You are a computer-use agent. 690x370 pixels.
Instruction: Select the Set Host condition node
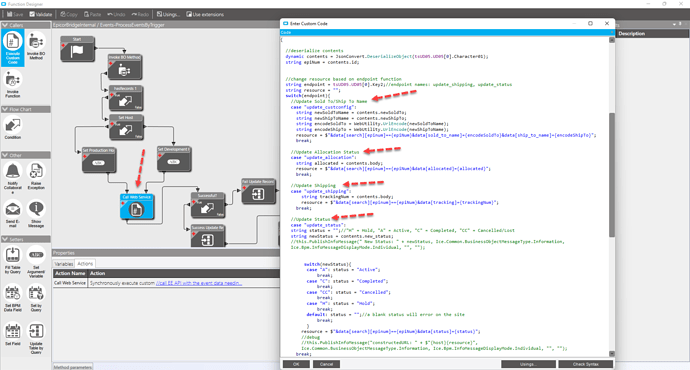(x=126, y=128)
